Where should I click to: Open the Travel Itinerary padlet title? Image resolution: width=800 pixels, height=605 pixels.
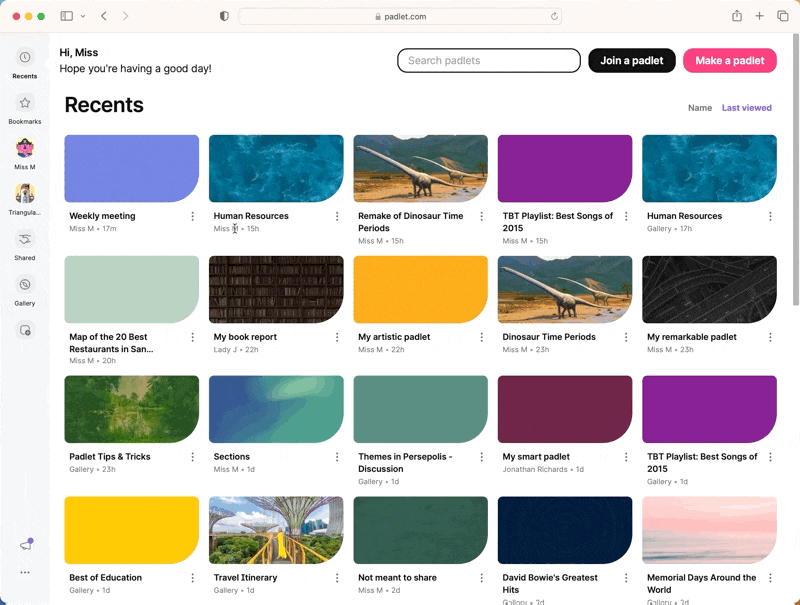coord(245,577)
